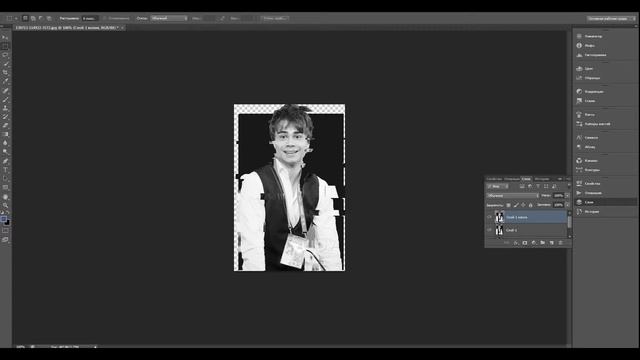
Task: Click the Уточн. край button
Action: [274, 18]
